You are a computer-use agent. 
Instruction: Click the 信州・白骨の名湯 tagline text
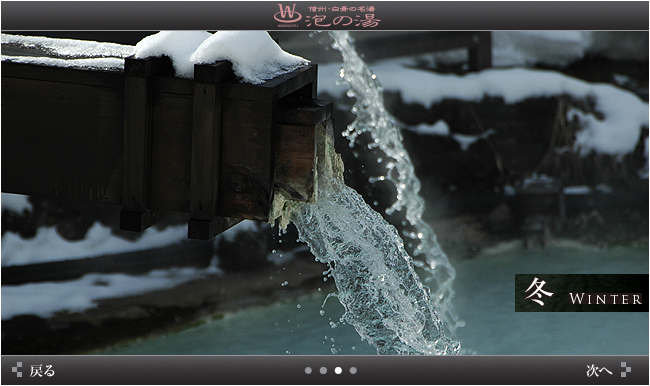tap(342, 9)
